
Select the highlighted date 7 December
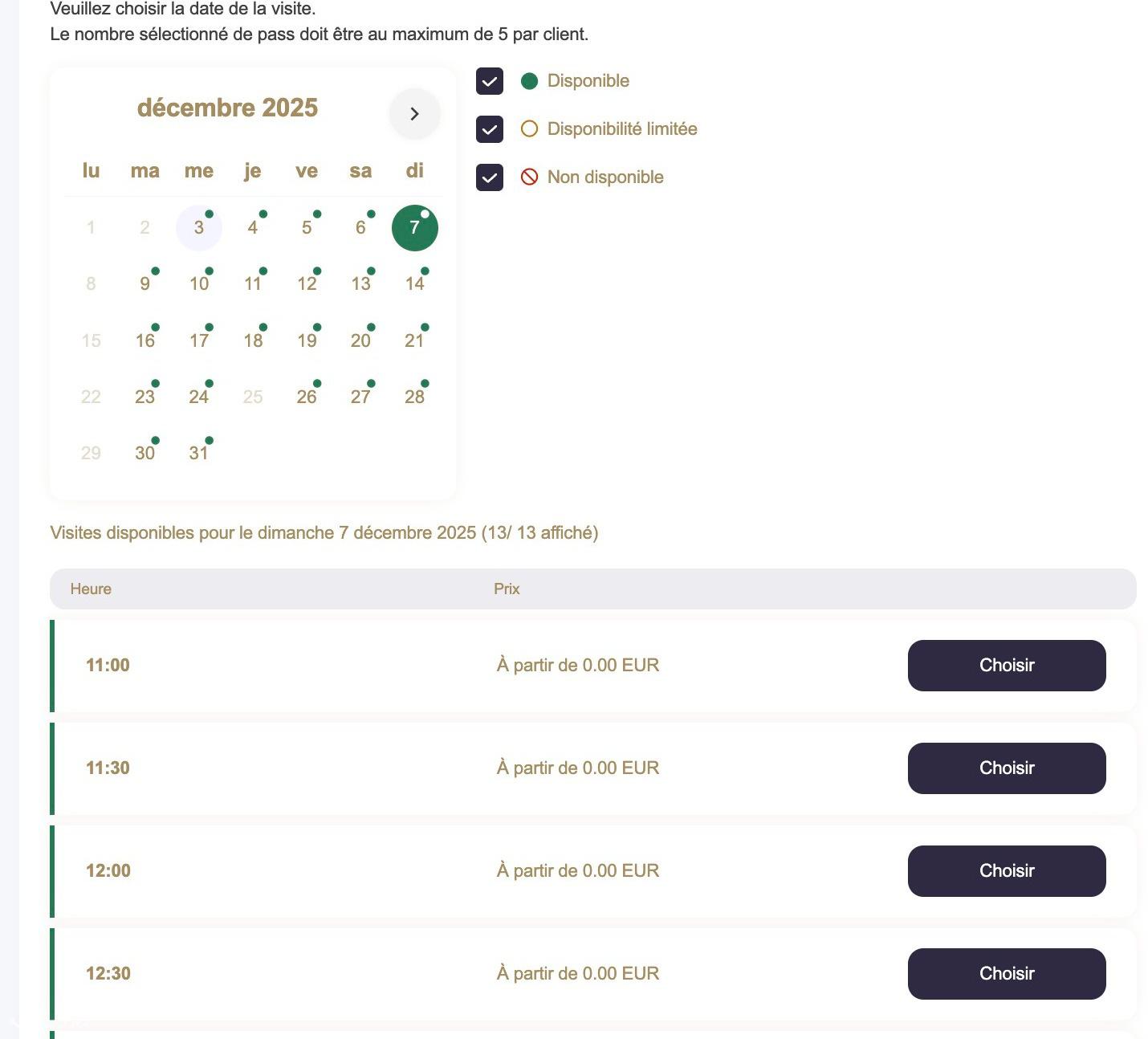pyautogui.click(x=414, y=228)
